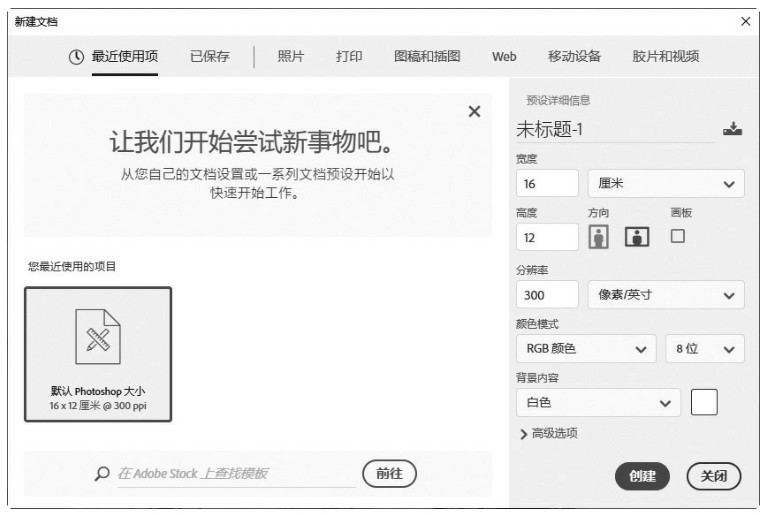
Task: Click the save preset icon beside 未标题-1
Action: 732,129
